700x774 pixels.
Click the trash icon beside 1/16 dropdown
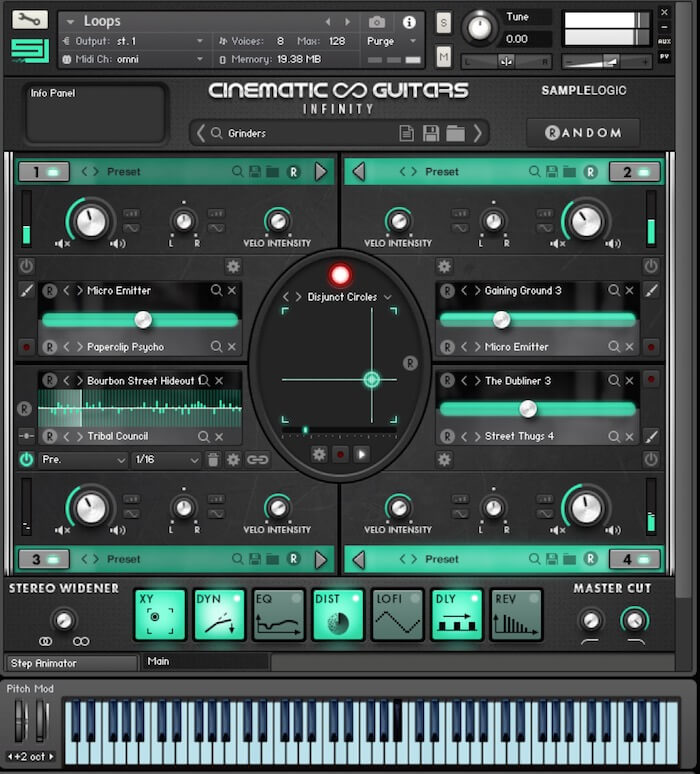coord(213,460)
